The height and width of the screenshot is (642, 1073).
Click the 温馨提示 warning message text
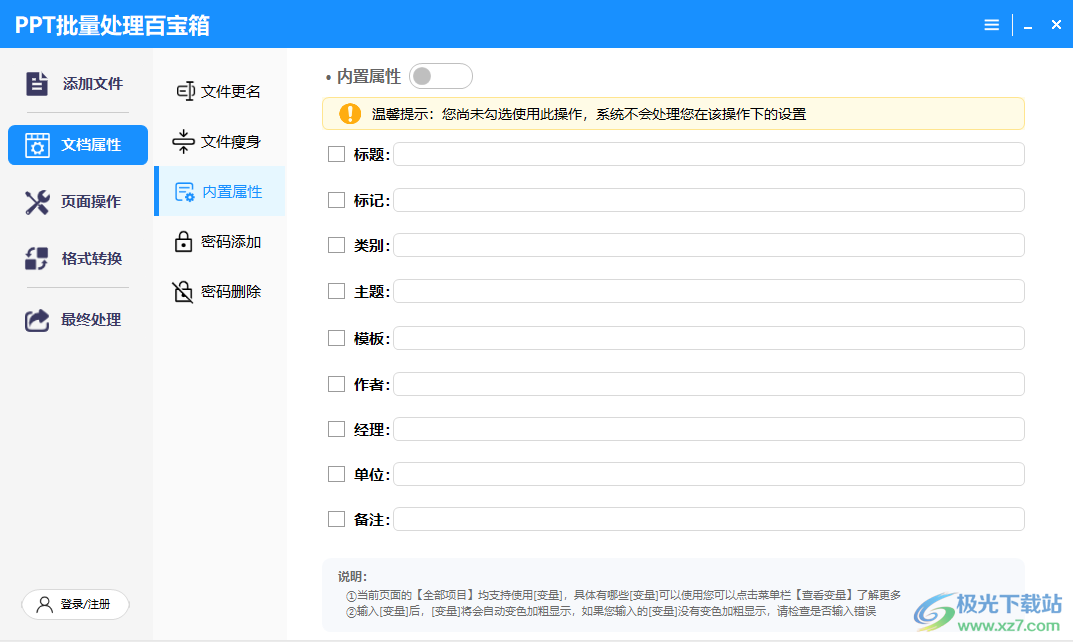(589, 114)
